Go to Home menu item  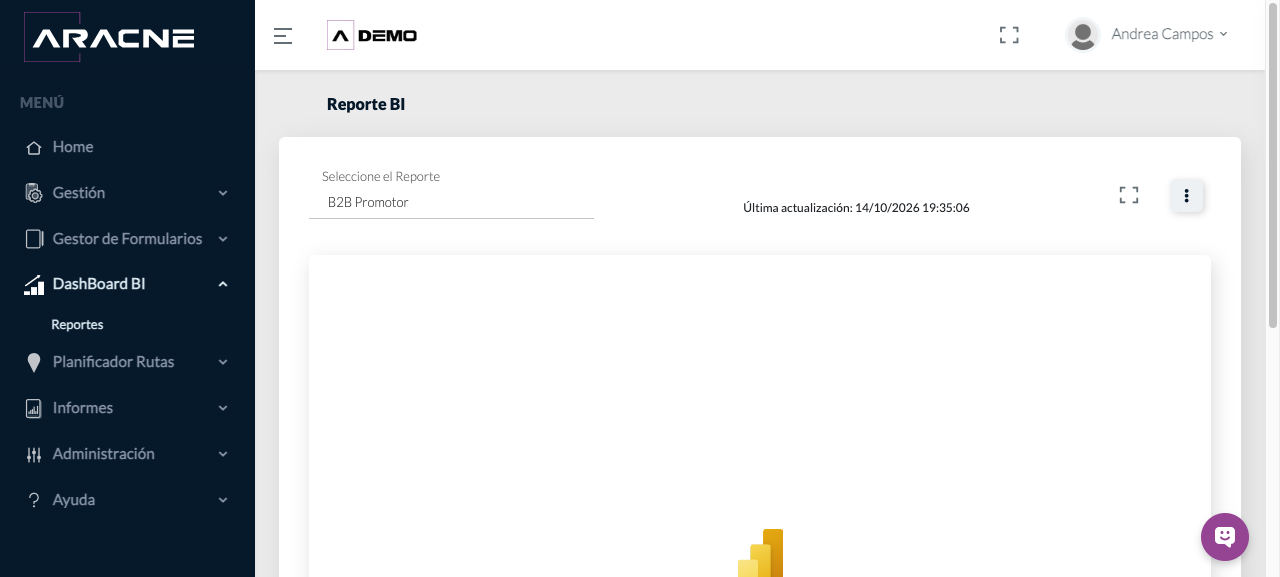(x=73, y=147)
